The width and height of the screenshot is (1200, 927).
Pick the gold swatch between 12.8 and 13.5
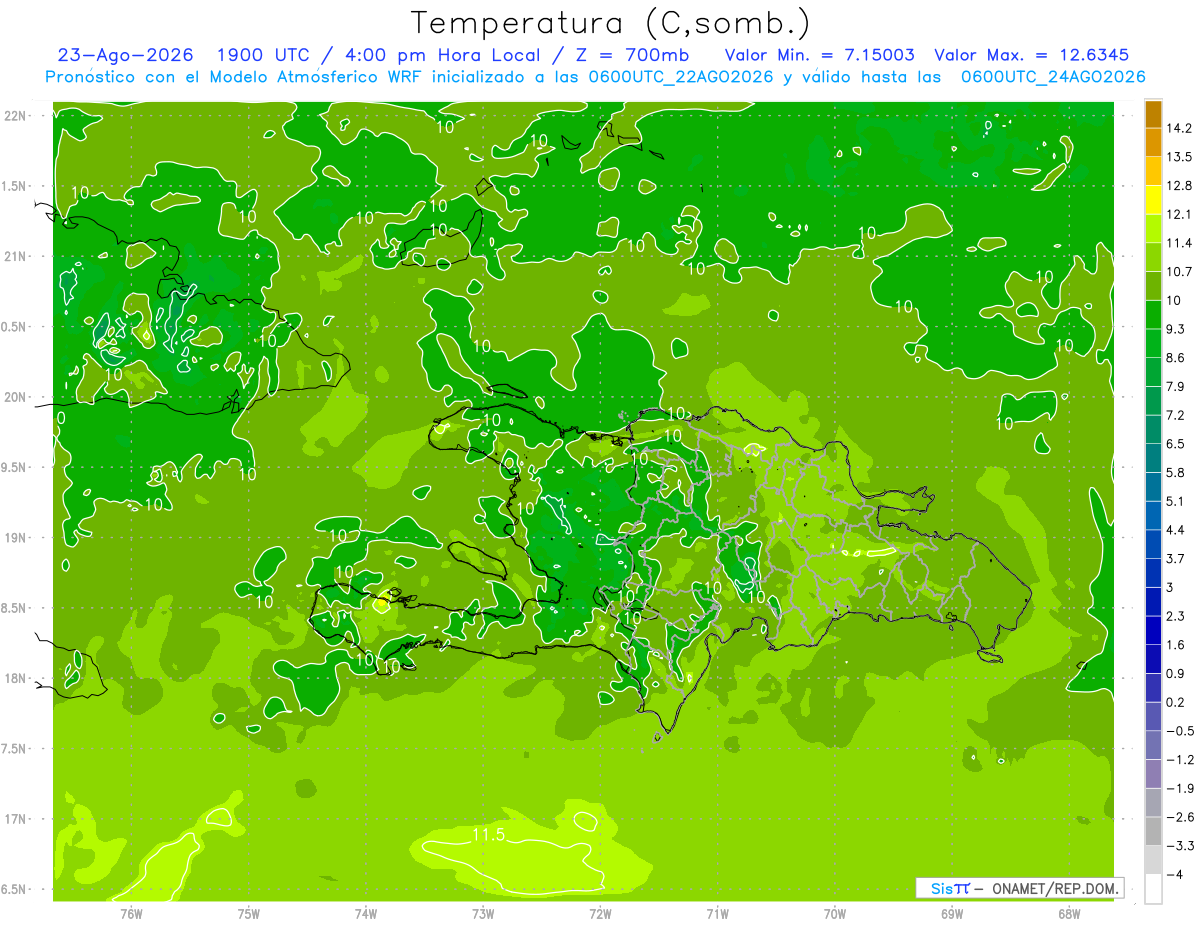coord(1153,170)
